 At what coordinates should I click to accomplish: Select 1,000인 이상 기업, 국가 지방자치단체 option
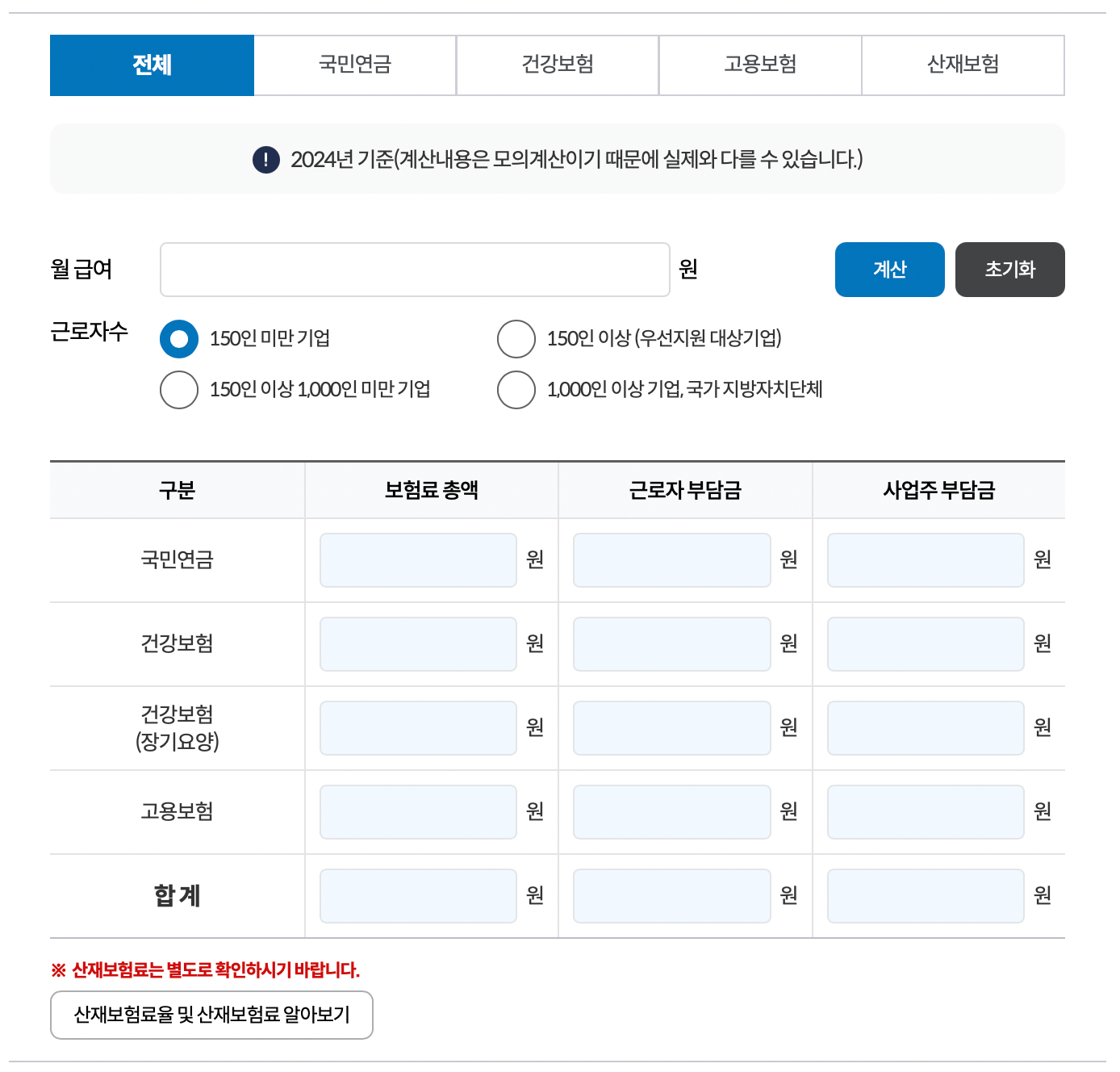pyautogui.click(x=516, y=389)
